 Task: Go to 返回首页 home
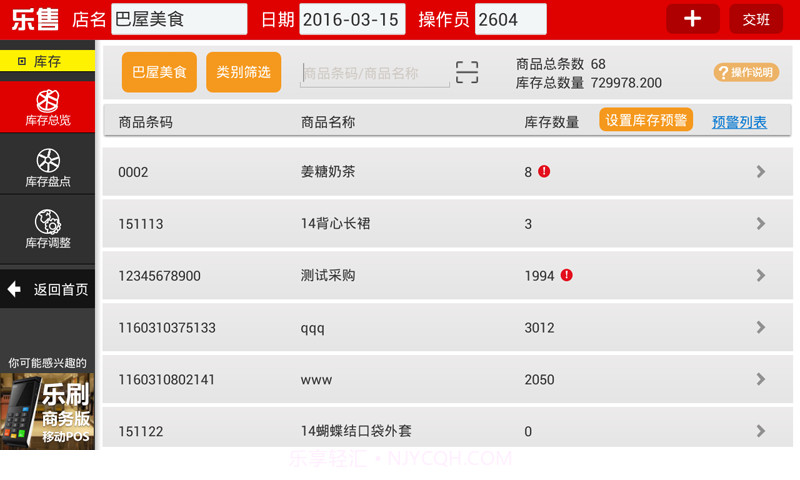(47, 289)
